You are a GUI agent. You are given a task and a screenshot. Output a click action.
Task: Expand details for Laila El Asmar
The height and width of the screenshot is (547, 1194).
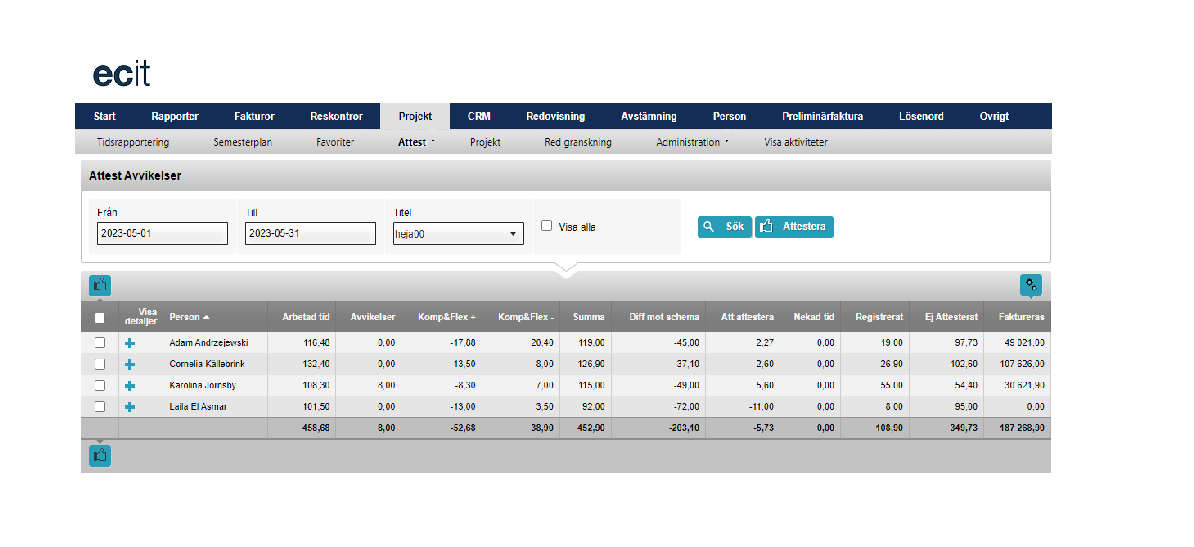tap(130, 407)
